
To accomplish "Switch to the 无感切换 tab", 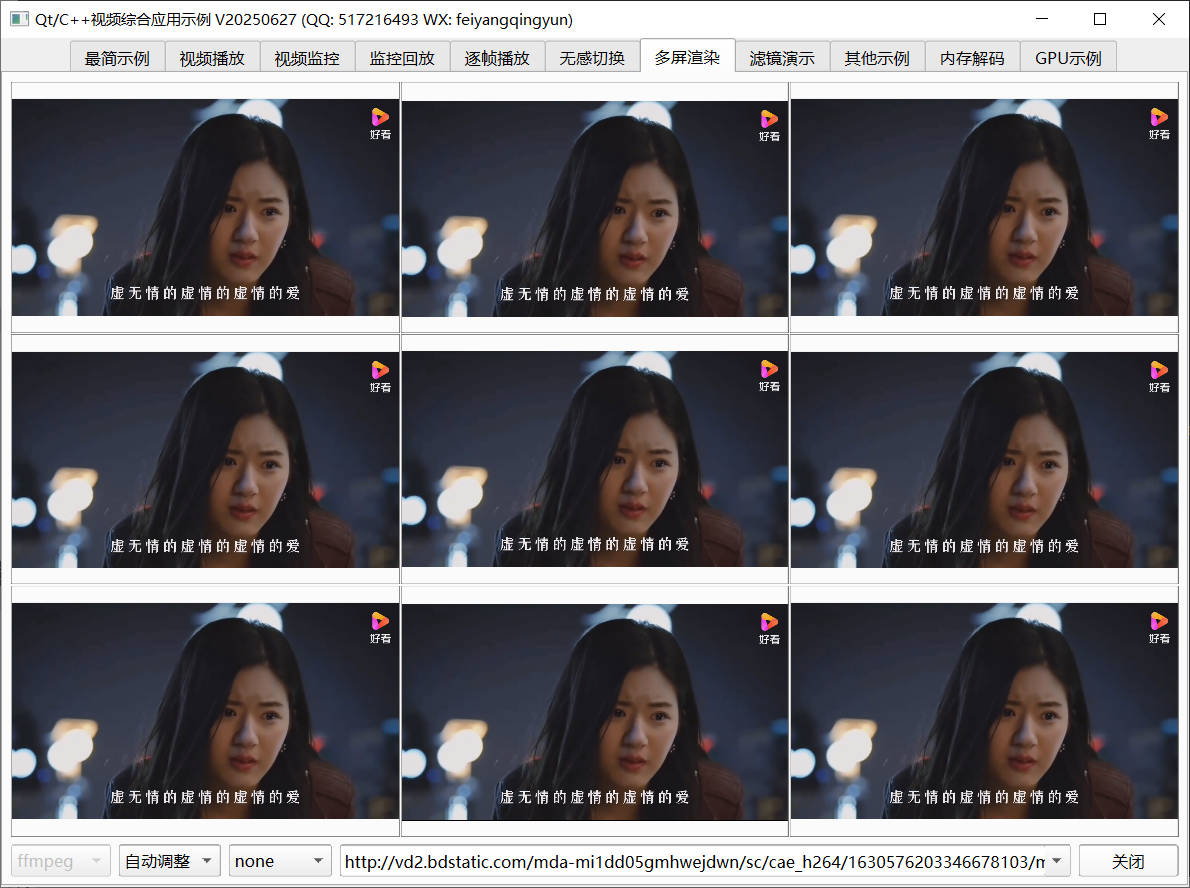I will (592, 58).
